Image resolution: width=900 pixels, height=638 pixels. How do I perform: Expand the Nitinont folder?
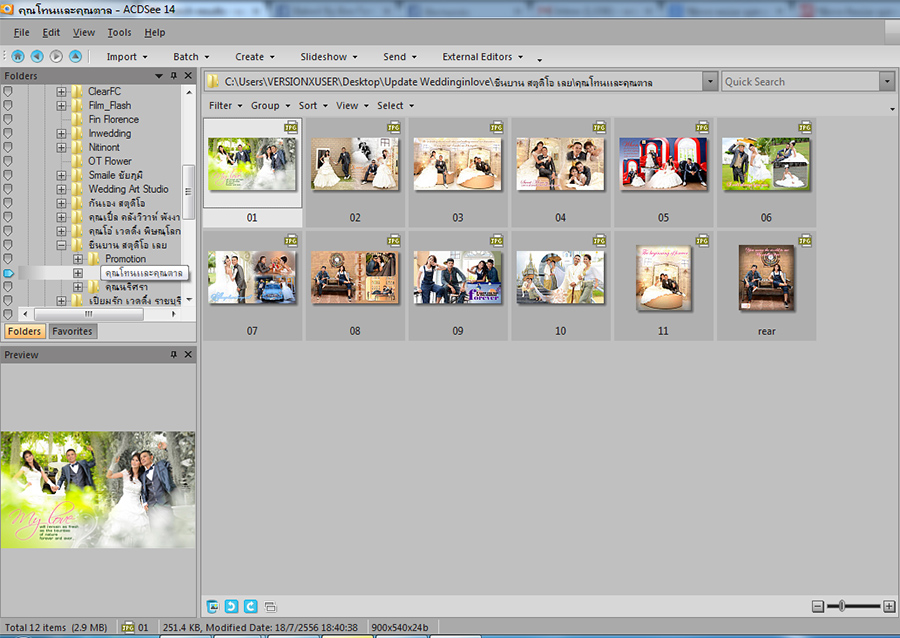tap(61, 147)
